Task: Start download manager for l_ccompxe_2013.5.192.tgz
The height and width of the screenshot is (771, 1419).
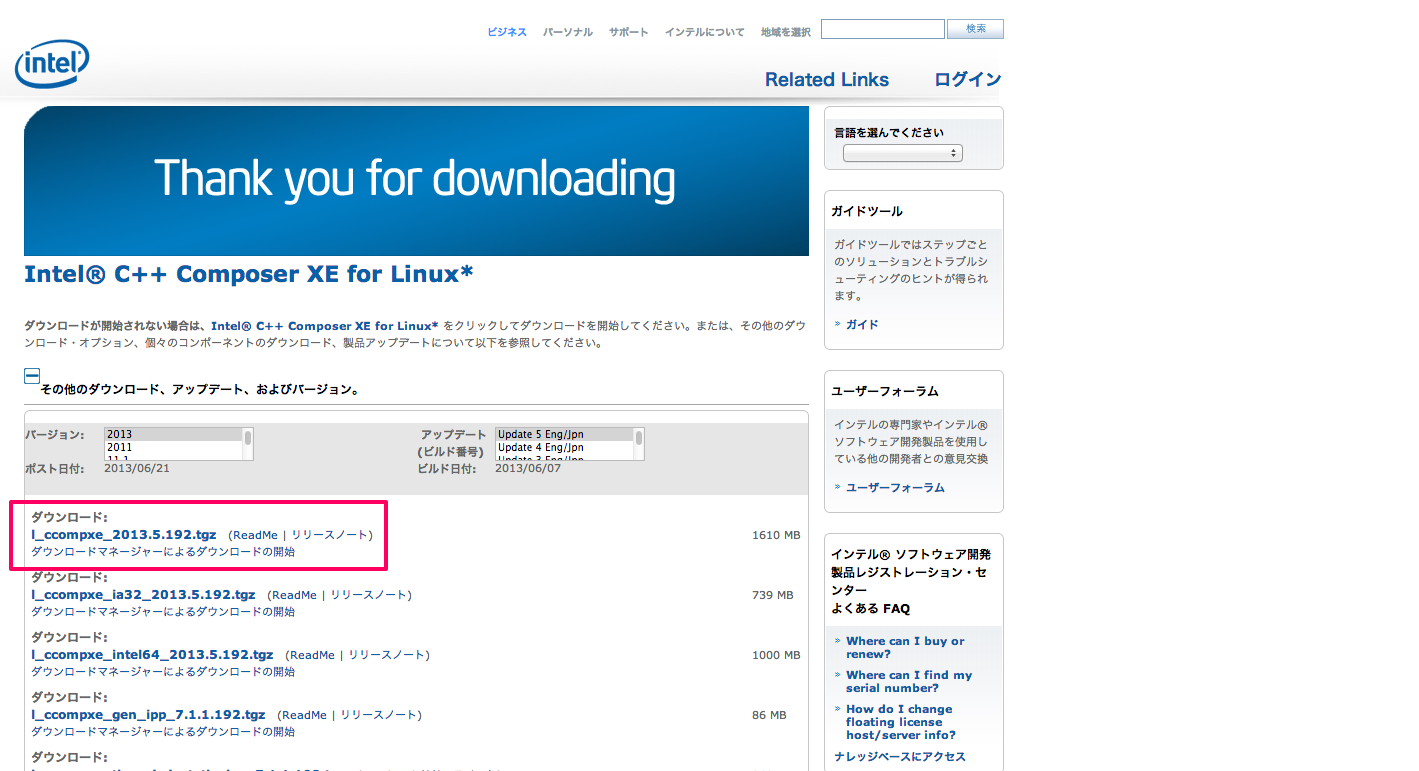Action: pyautogui.click(x=163, y=552)
